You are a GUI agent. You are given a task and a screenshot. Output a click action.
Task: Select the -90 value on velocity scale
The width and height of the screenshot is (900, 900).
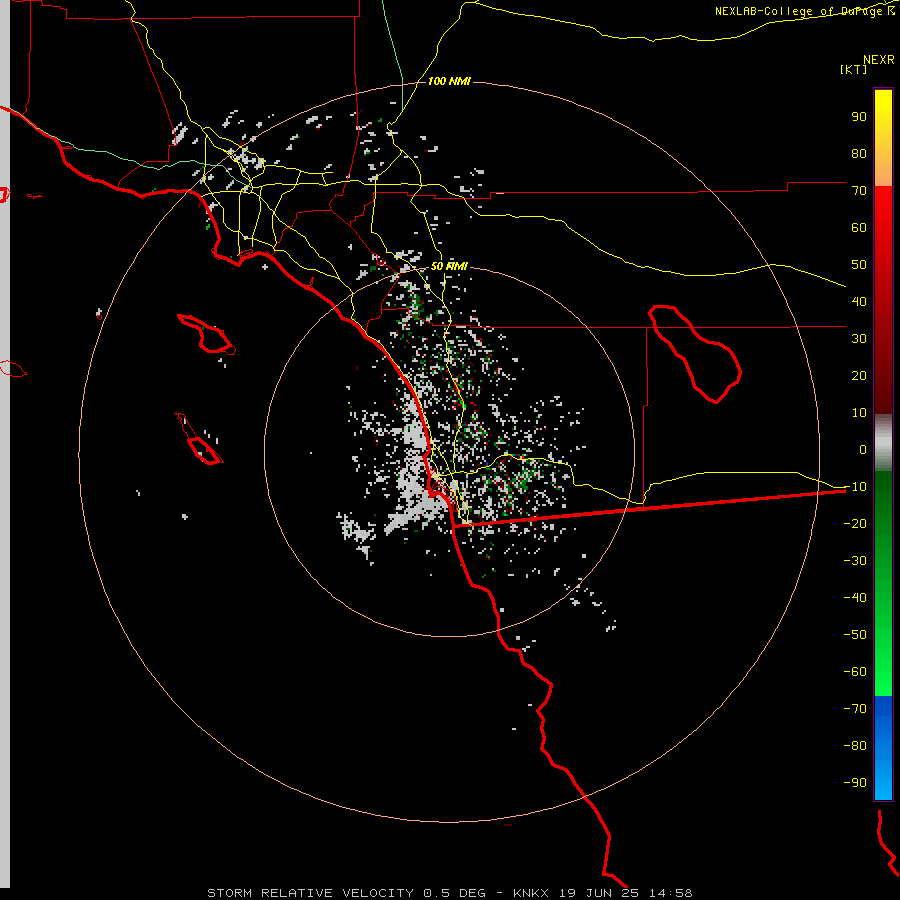[x=855, y=782]
